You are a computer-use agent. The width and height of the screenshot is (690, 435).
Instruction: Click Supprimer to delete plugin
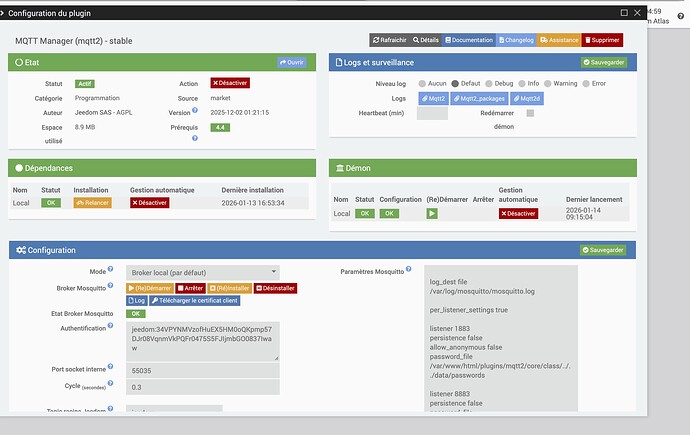tap(602, 40)
